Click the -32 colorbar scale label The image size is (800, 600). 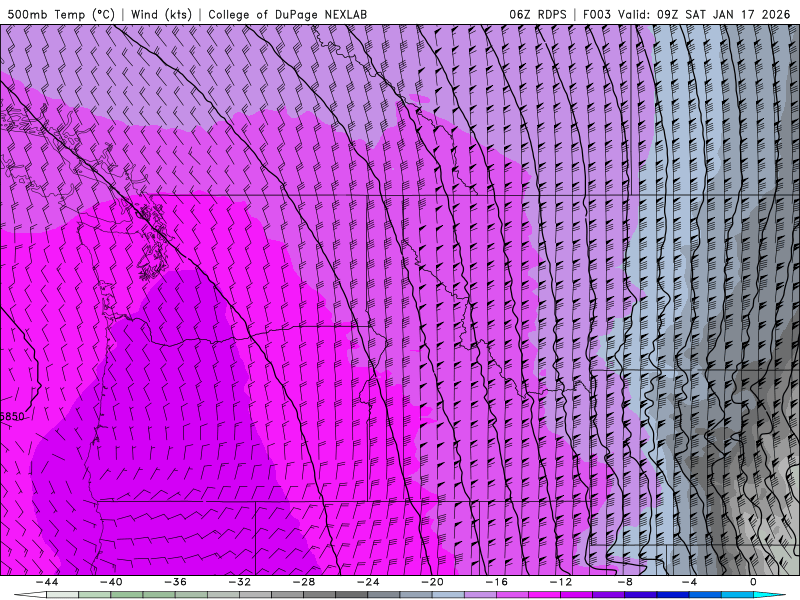point(240,582)
